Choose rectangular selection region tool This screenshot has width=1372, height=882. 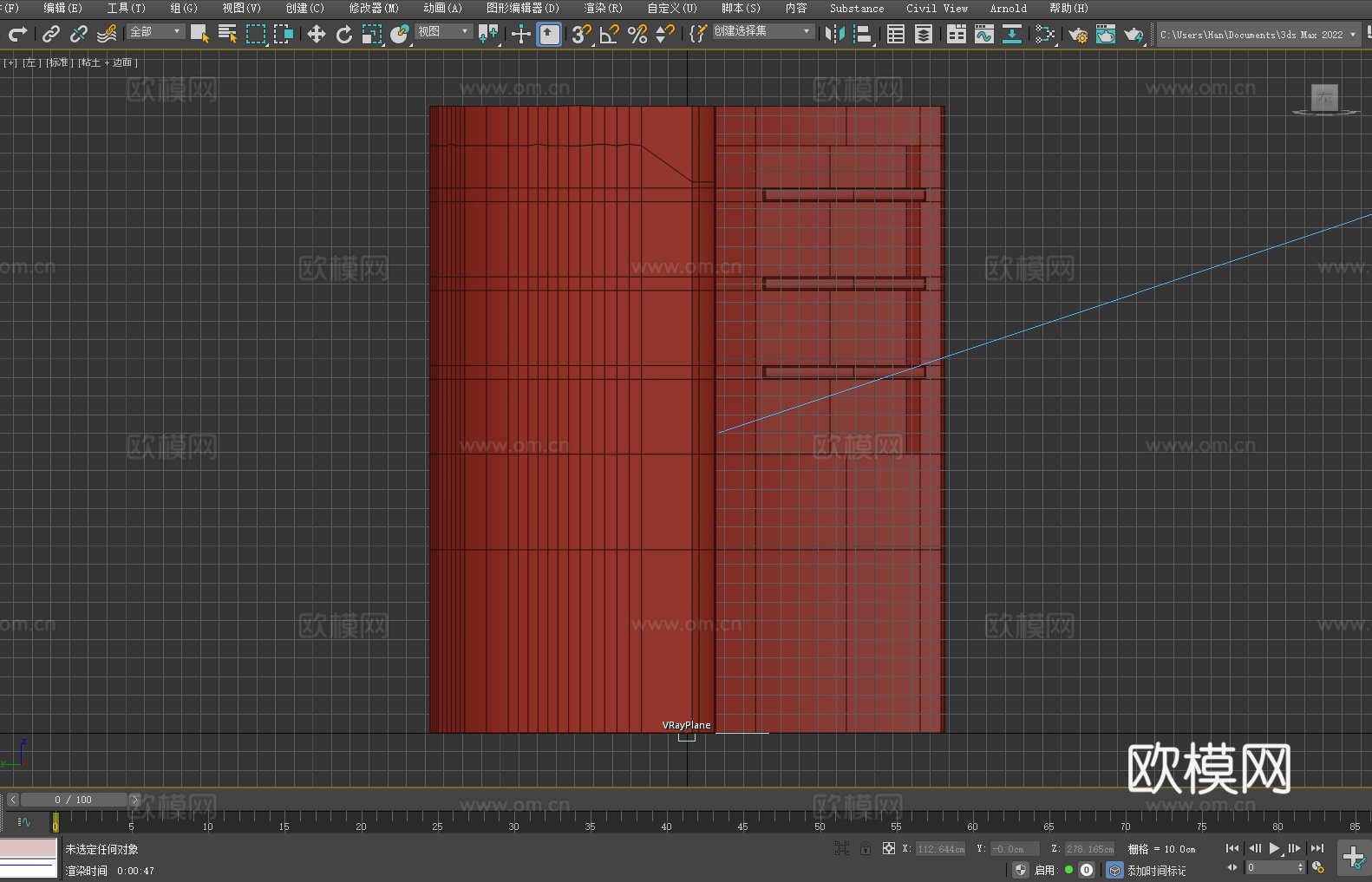[x=256, y=34]
